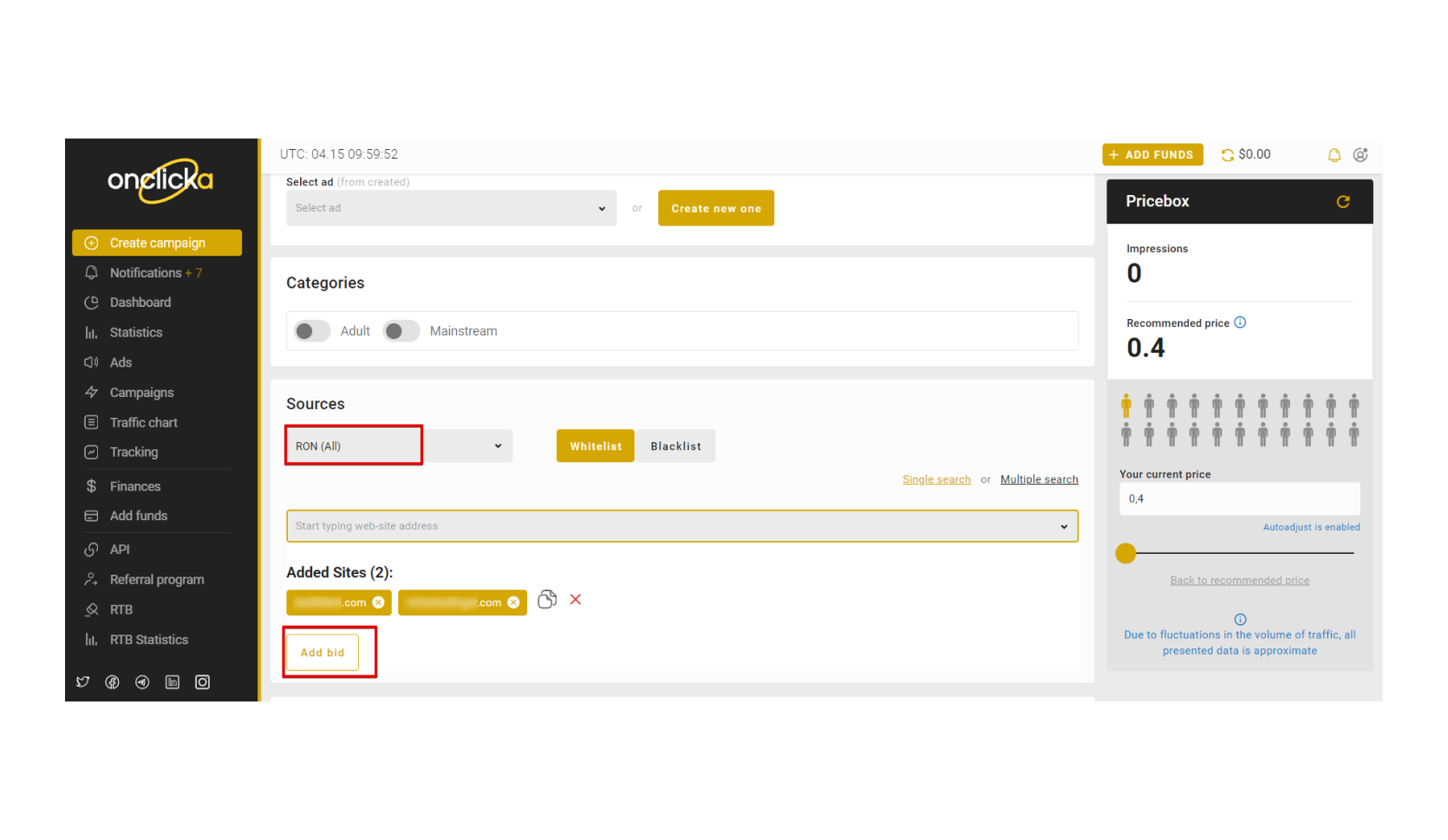Enable the Mainstream category switch
The image size is (1448, 840).
click(x=401, y=331)
